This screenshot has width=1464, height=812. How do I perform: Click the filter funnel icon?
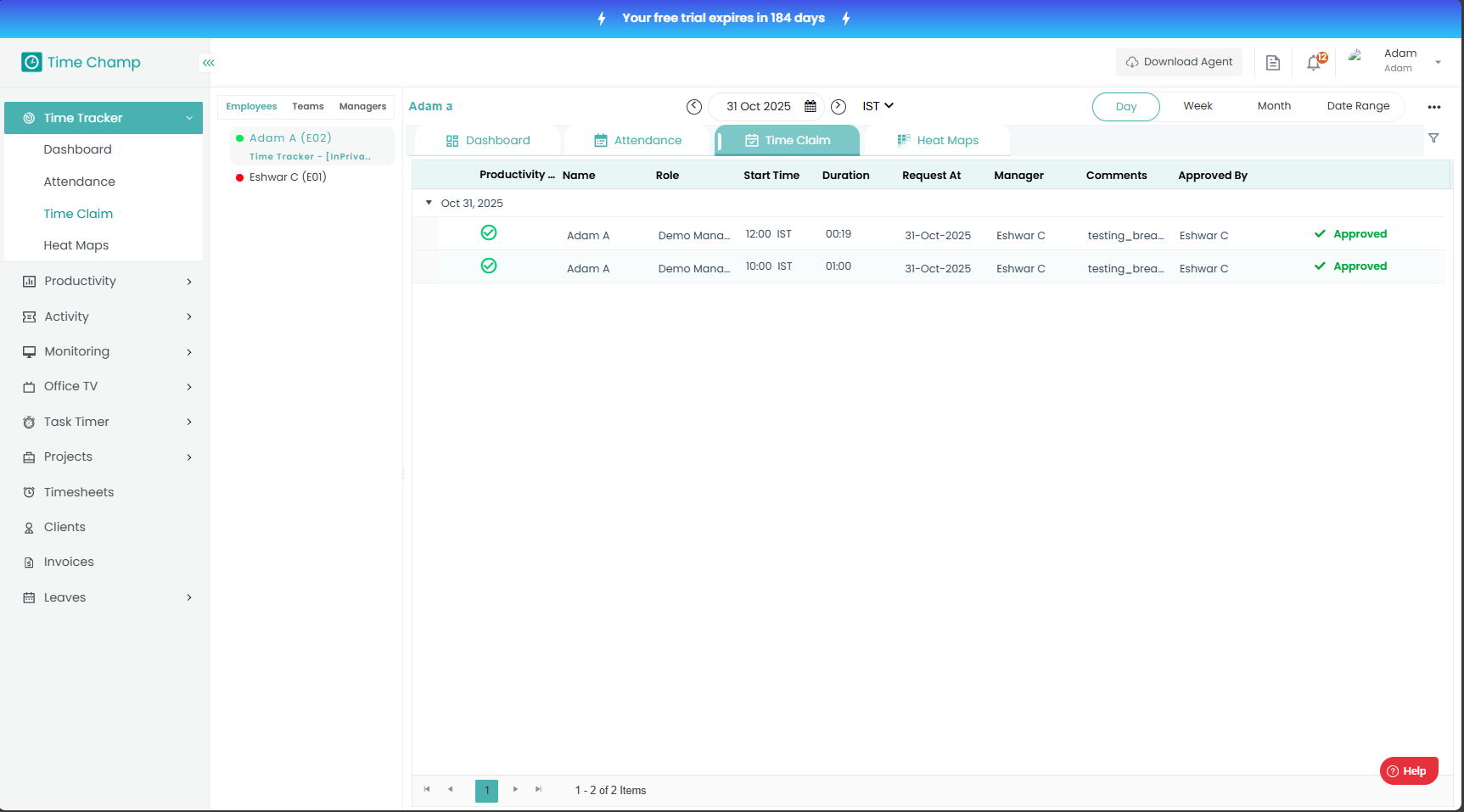click(1433, 138)
